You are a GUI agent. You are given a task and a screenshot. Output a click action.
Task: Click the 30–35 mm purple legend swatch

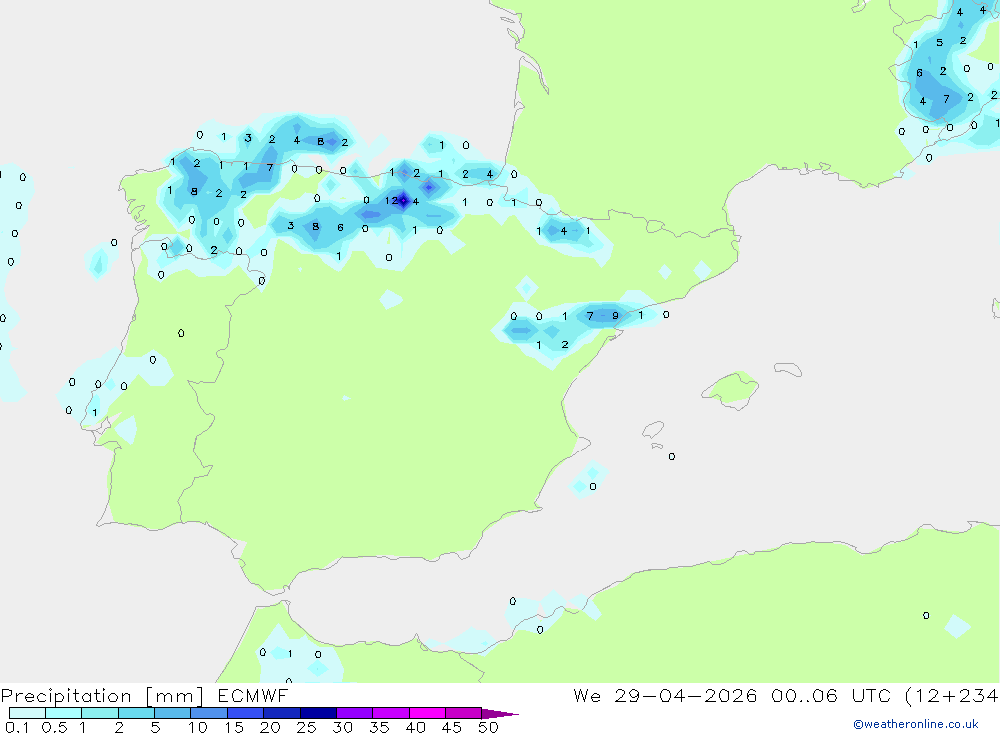coord(355,713)
